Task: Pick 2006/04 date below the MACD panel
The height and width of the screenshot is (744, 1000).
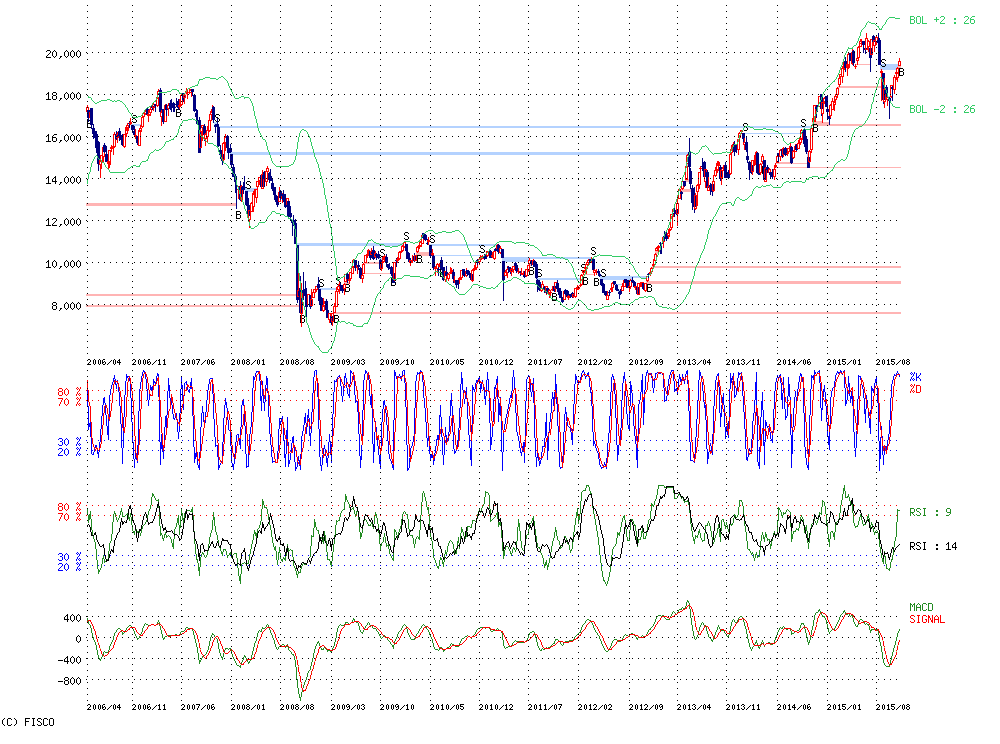Action: tap(105, 707)
